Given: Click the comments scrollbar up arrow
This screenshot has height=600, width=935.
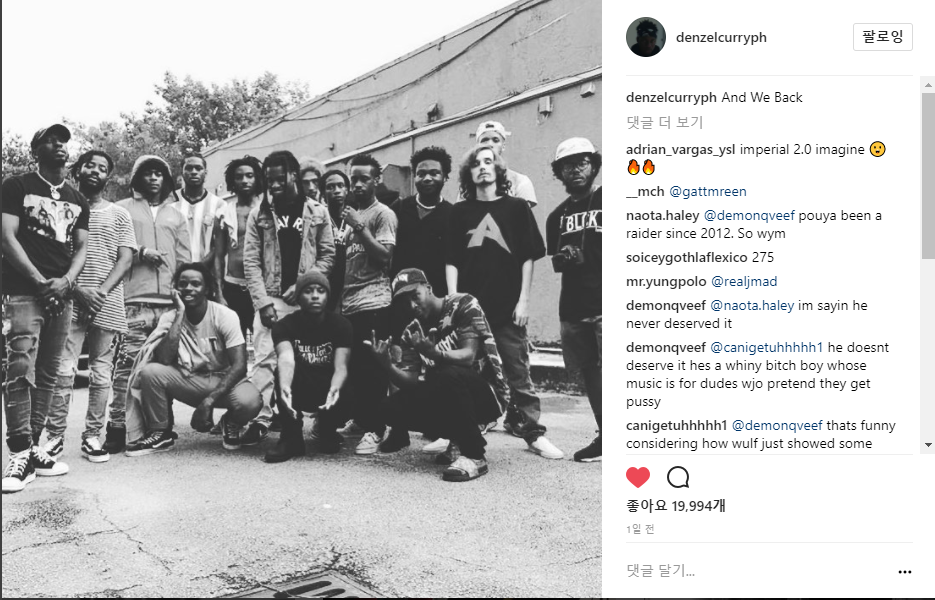Looking at the screenshot, I should pos(928,85).
